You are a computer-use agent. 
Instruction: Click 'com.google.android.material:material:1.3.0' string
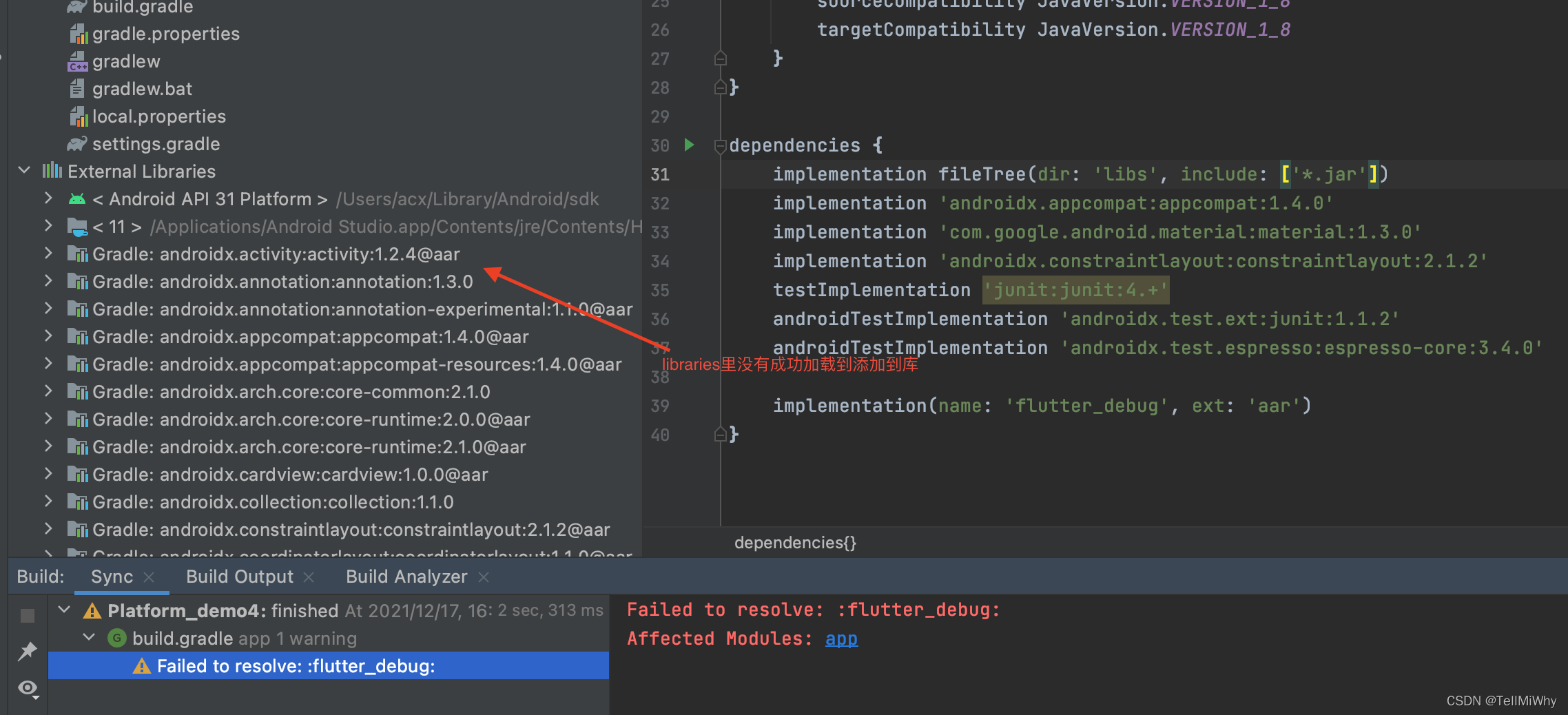click(1180, 232)
